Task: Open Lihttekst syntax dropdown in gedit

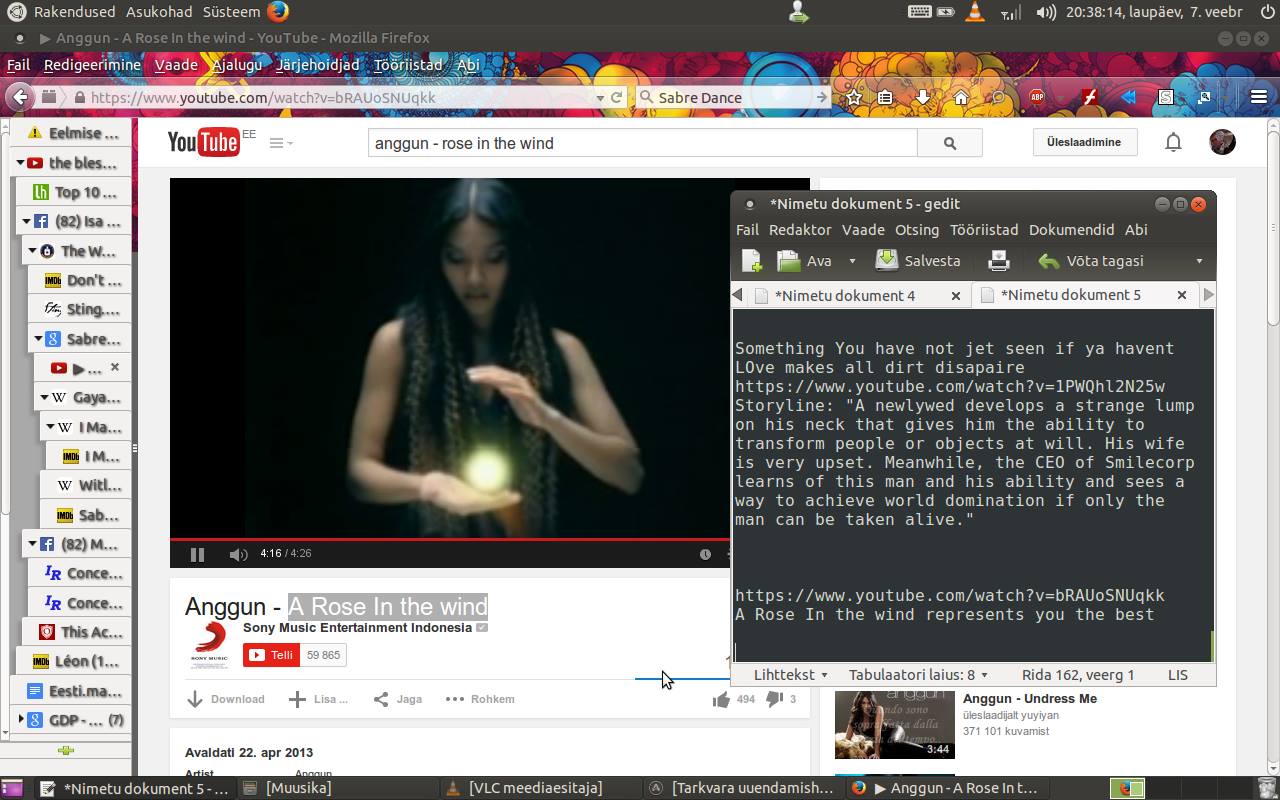Action: pos(790,675)
